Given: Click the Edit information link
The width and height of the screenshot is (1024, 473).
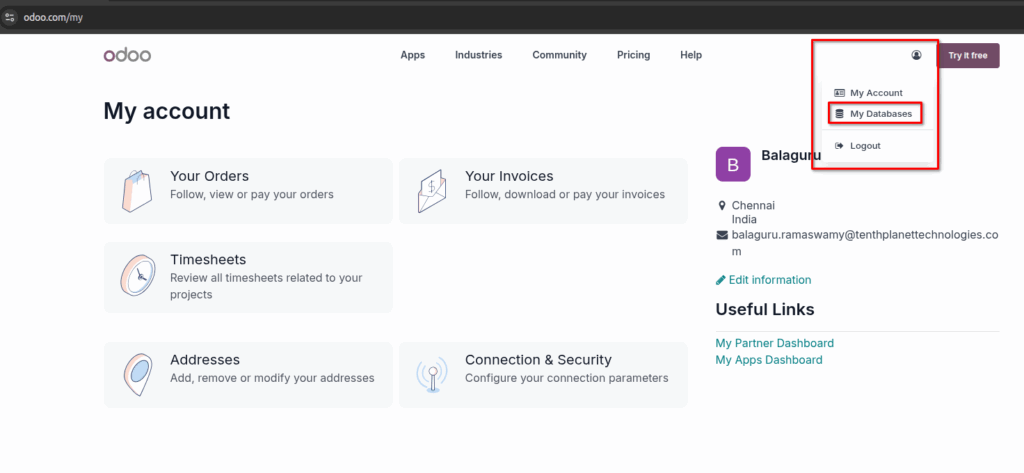Looking at the screenshot, I should 770,280.
